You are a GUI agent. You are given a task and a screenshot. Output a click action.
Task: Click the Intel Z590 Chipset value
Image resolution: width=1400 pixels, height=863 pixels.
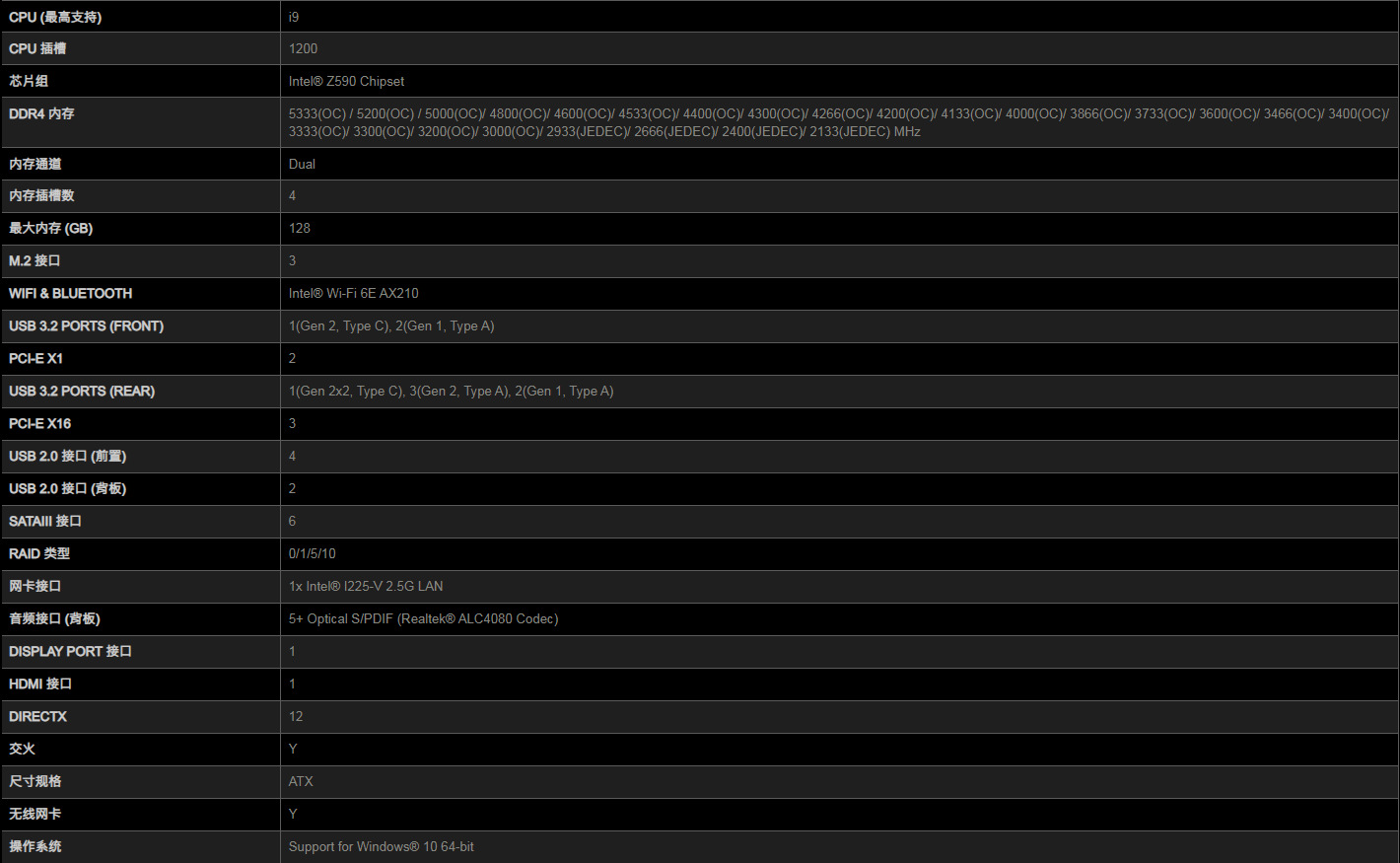[346, 81]
